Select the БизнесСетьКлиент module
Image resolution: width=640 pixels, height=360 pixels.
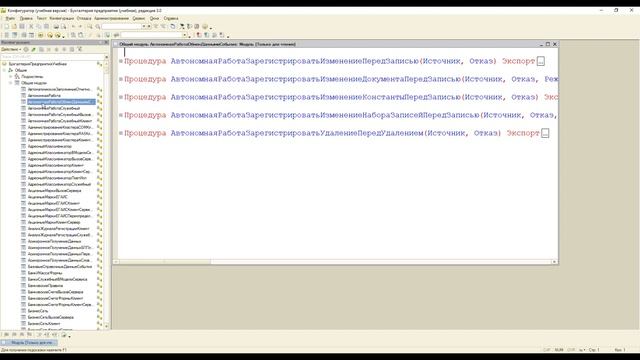(x=44, y=323)
